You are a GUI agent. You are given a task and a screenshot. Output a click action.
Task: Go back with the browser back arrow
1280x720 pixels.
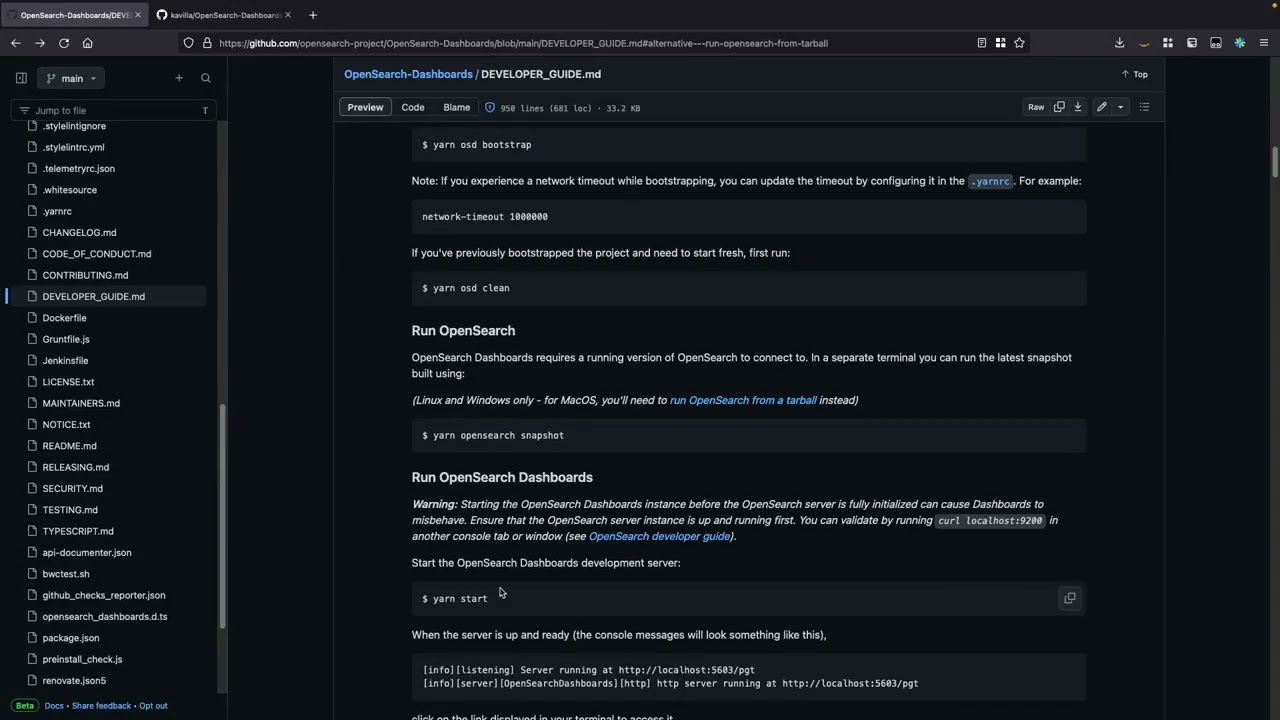click(16, 43)
